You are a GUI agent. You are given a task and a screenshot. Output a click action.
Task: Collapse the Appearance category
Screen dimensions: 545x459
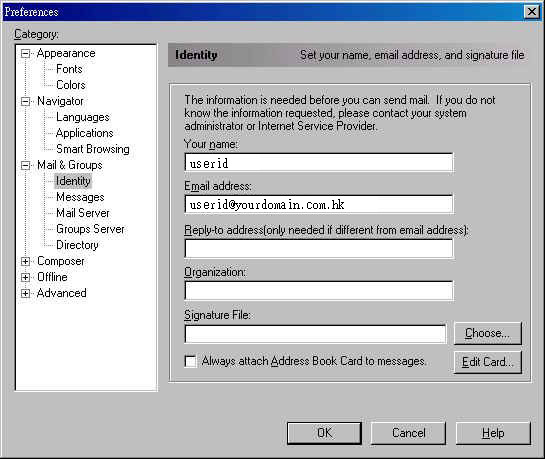point(25,54)
